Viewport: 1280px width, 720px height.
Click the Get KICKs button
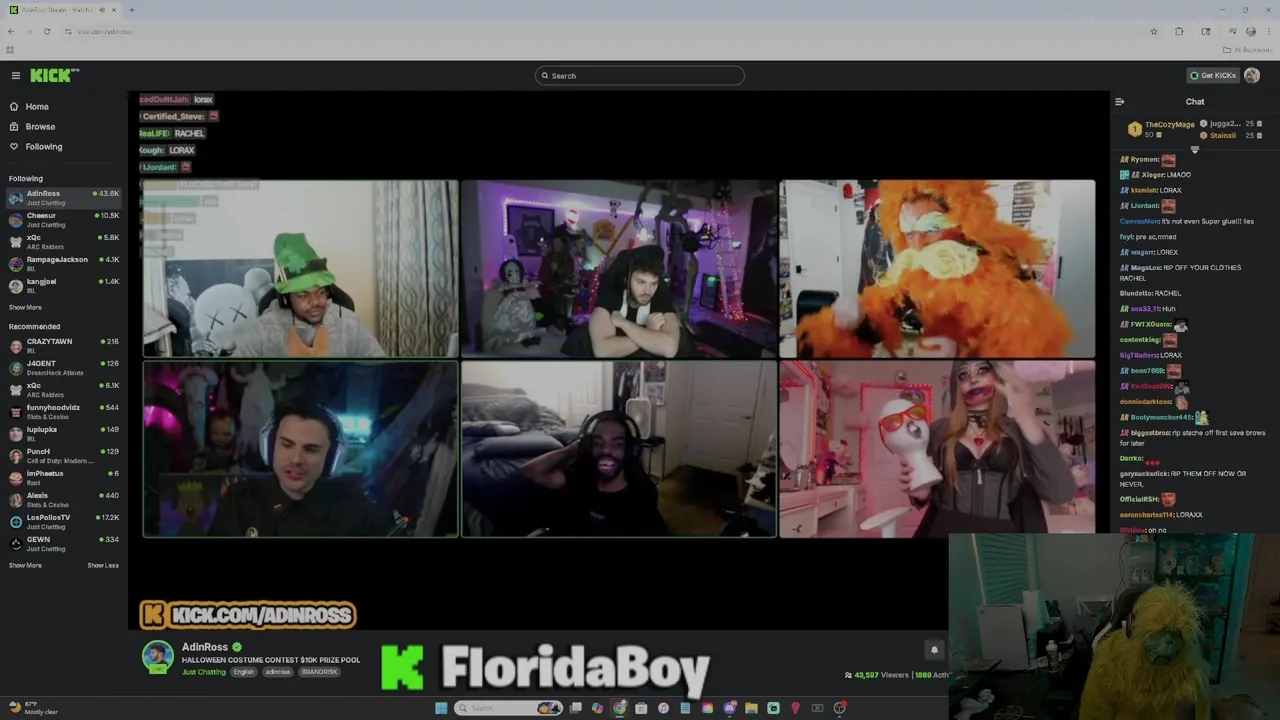(x=1212, y=76)
